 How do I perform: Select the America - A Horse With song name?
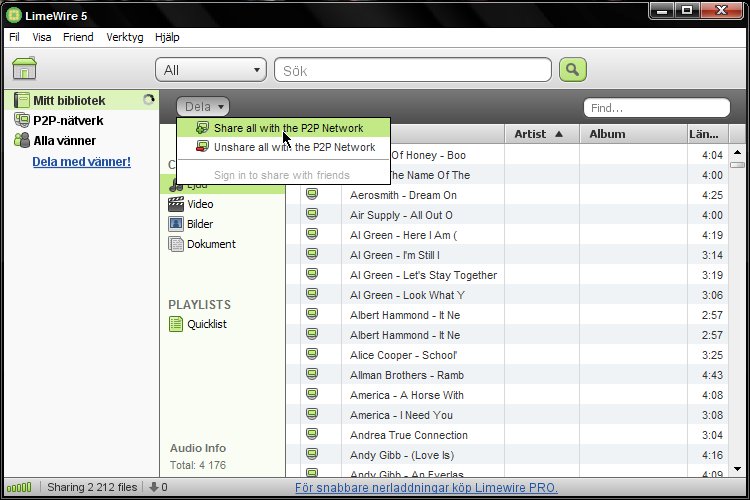407,395
